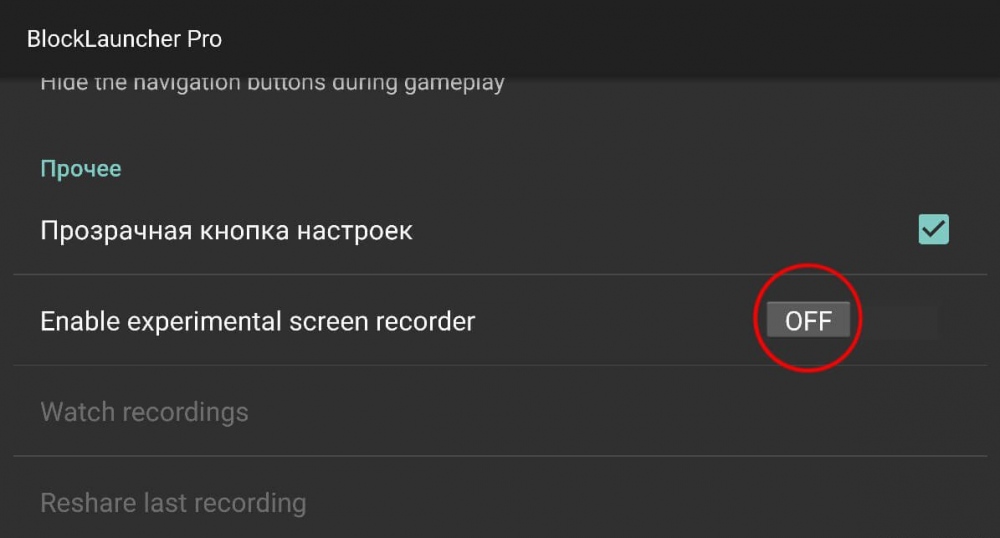The width and height of the screenshot is (1000, 538).
Task: Click the space between Прозрачная label and checkbox
Action: click(665, 231)
